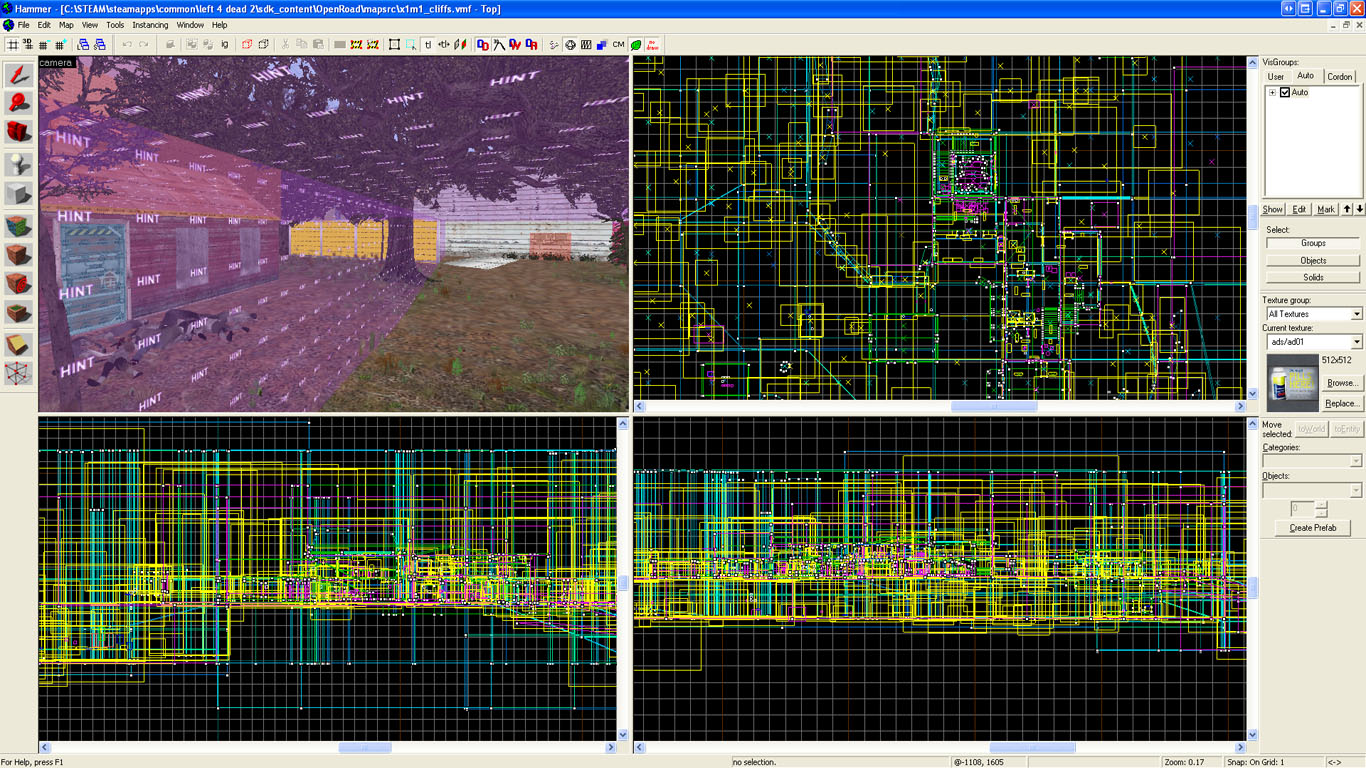Click the Toggle Cordon state icon

point(356,45)
